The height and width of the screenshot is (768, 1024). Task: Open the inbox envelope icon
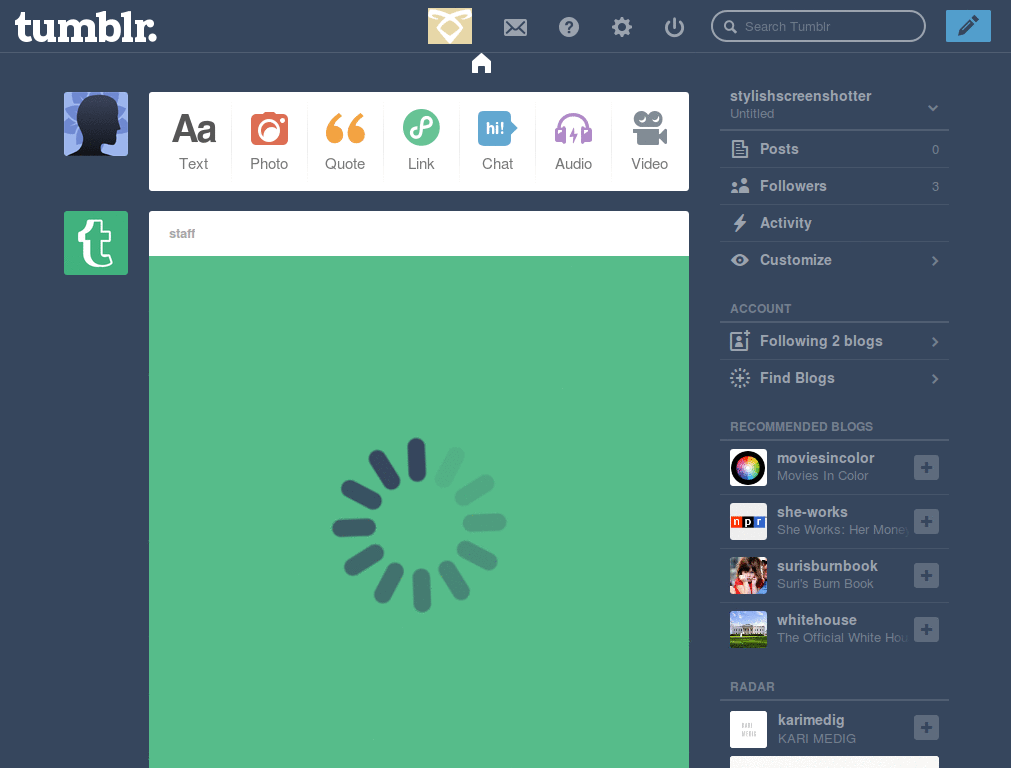tap(515, 27)
